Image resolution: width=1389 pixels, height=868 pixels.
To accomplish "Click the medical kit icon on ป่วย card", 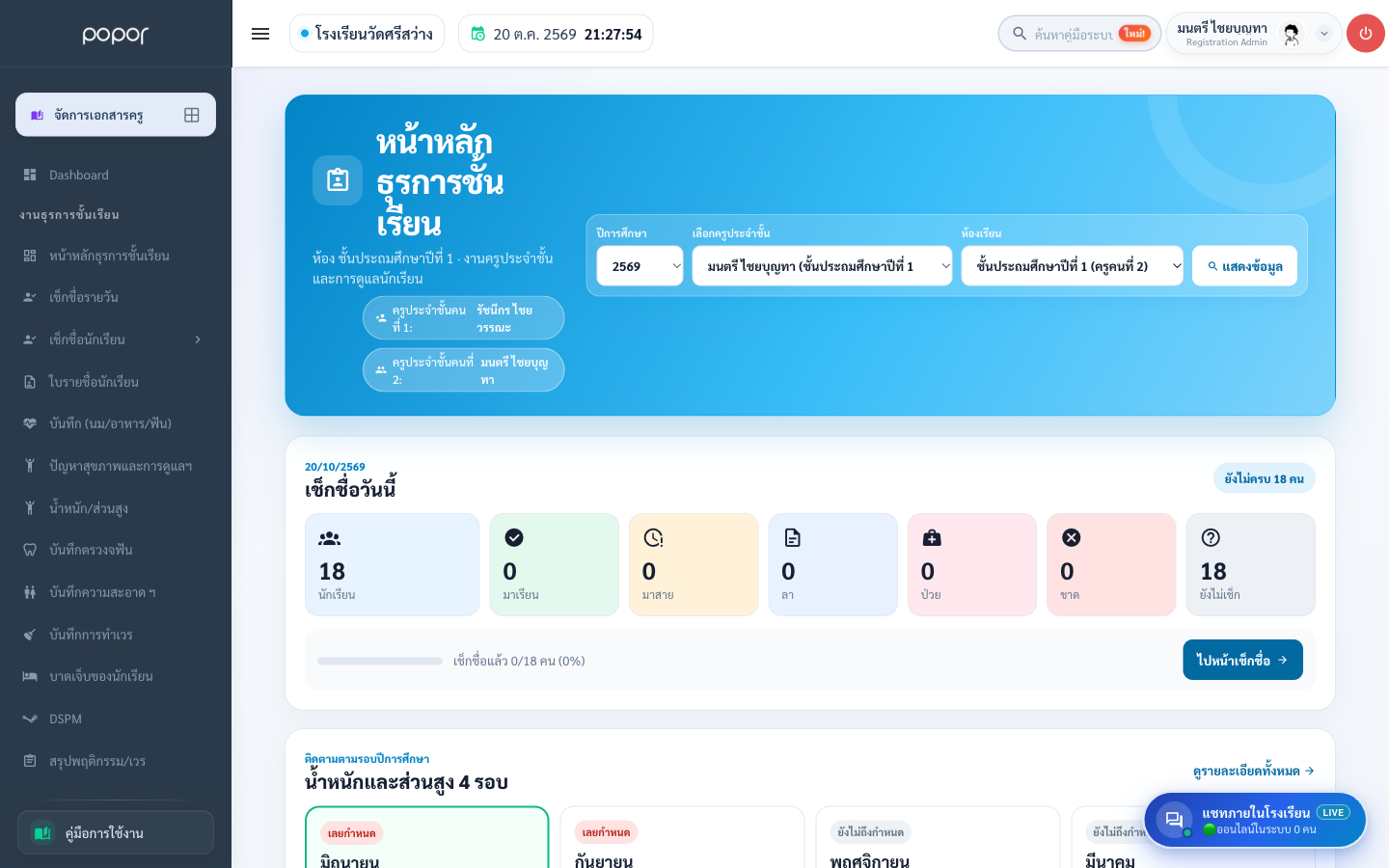I will (932, 537).
